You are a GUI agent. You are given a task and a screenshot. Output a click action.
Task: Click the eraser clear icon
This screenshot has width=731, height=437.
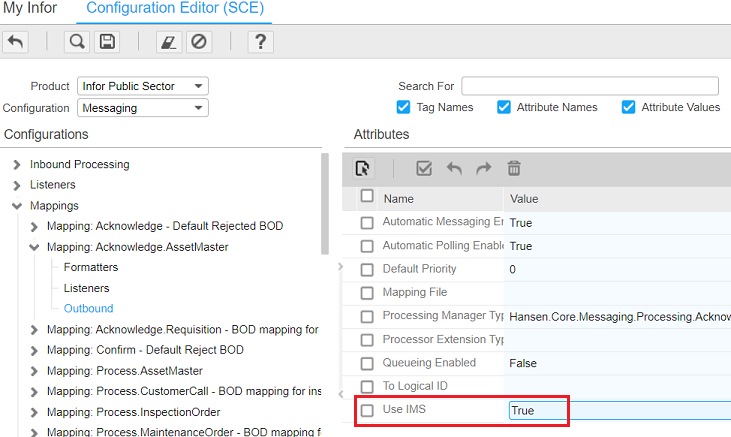pyautogui.click(x=167, y=42)
